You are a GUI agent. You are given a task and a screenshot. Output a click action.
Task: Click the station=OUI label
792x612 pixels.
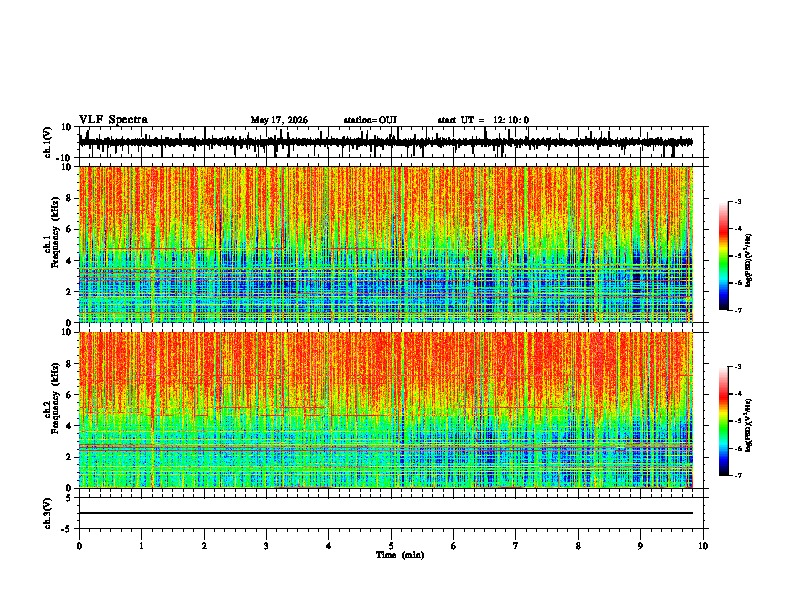(x=370, y=120)
